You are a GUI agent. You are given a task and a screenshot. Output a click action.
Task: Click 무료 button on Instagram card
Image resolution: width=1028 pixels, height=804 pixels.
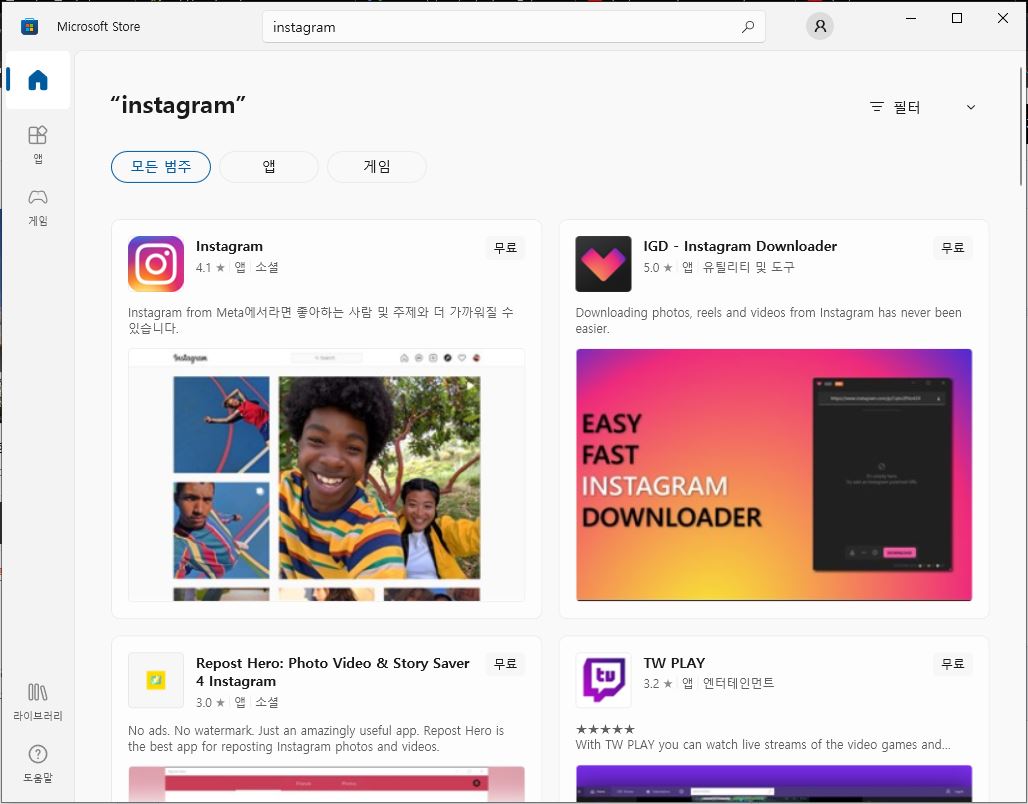point(505,248)
